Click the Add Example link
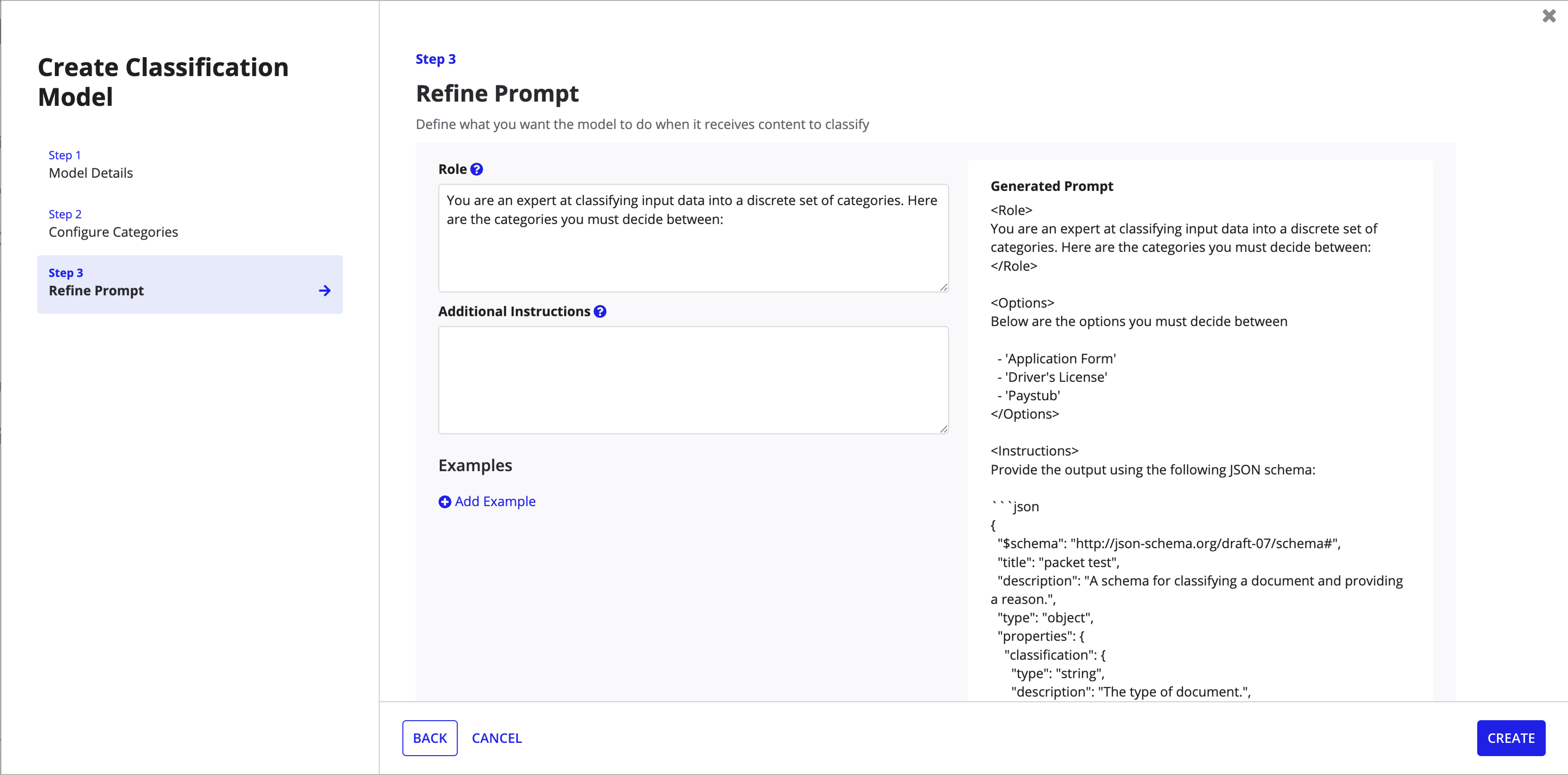This screenshot has height=775, width=1568. tap(495, 501)
